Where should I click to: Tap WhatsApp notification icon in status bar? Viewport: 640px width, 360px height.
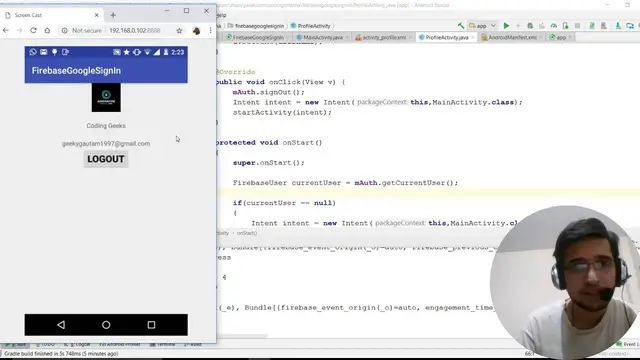click(33, 52)
